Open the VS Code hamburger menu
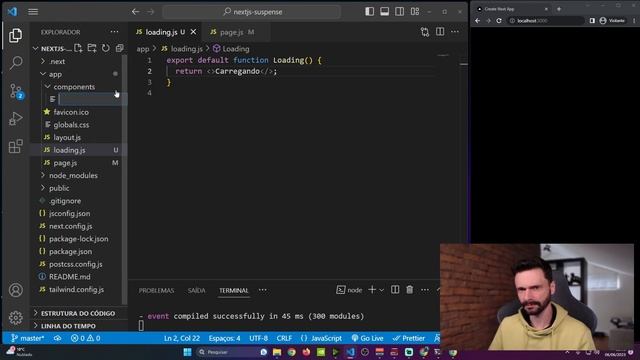Image resolution: width=640 pixels, height=360 pixels. click(33, 12)
